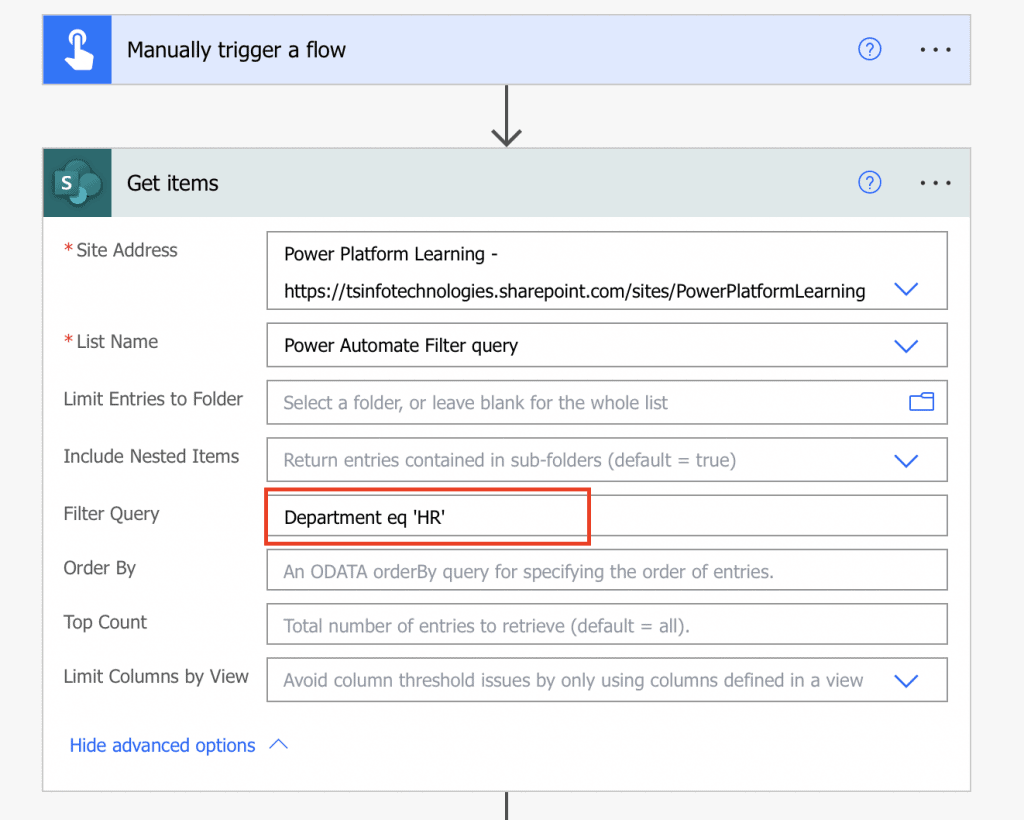
Task: Click into the Filter Query field
Action: 607,516
